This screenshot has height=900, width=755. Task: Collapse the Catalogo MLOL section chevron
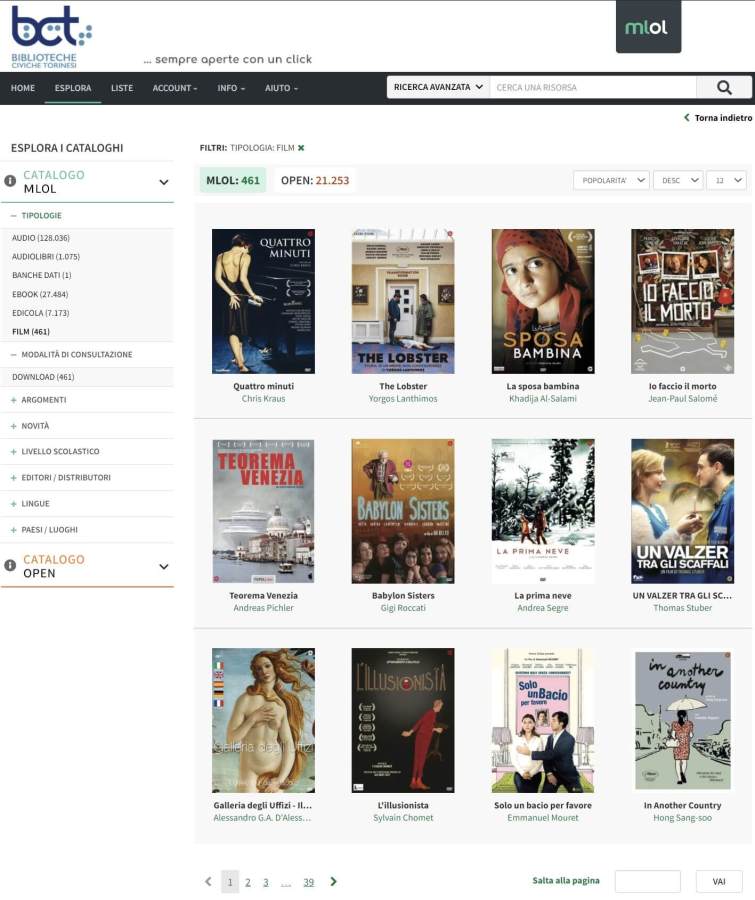164,182
